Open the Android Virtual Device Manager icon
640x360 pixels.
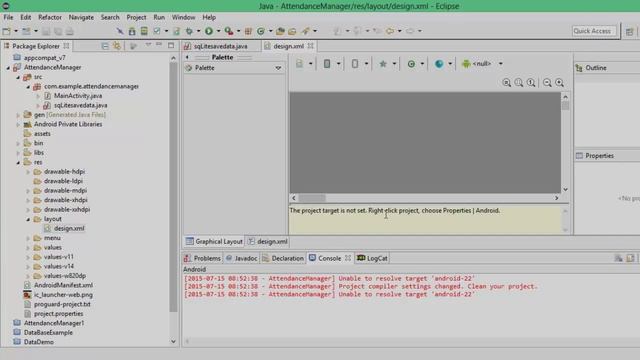coord(144,31)
